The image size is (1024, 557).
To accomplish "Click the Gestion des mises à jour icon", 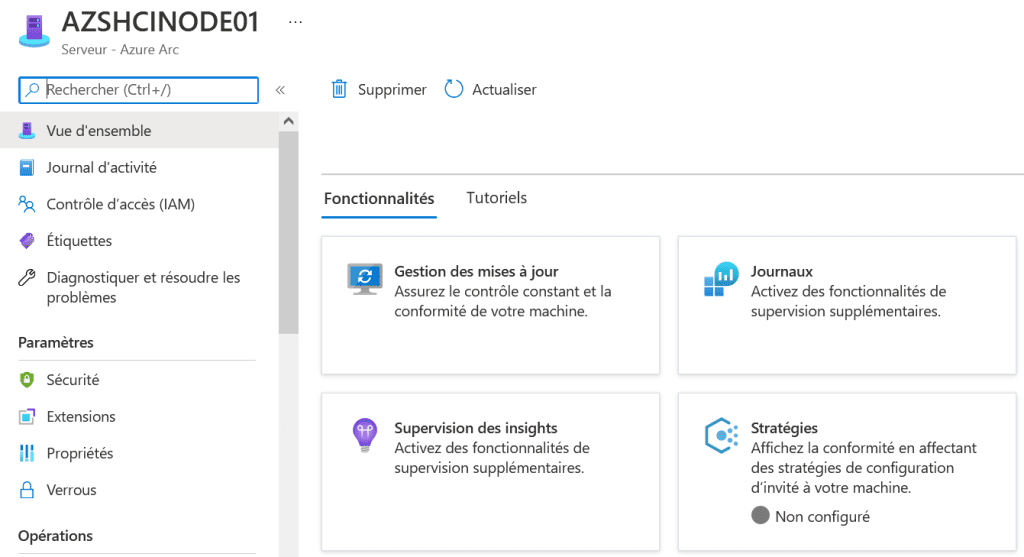I will click(x=365, y=278).
